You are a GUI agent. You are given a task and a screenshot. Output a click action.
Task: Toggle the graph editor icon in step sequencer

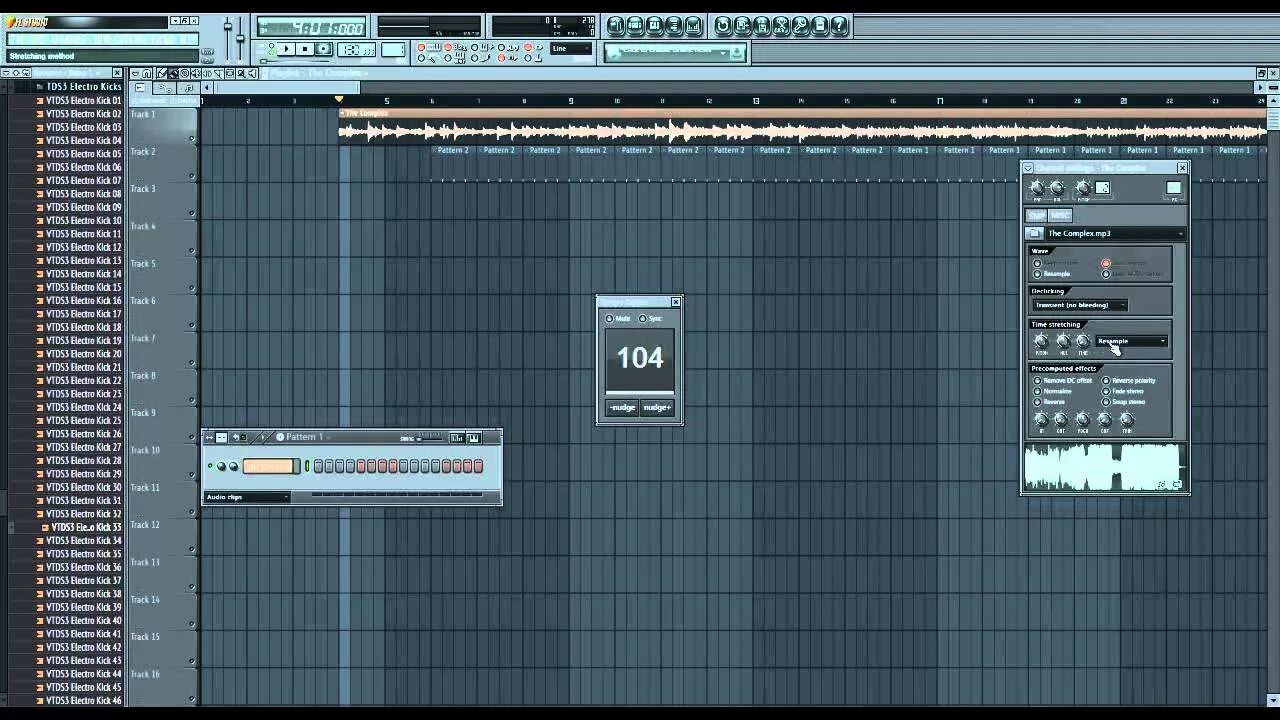pos(457,438)
